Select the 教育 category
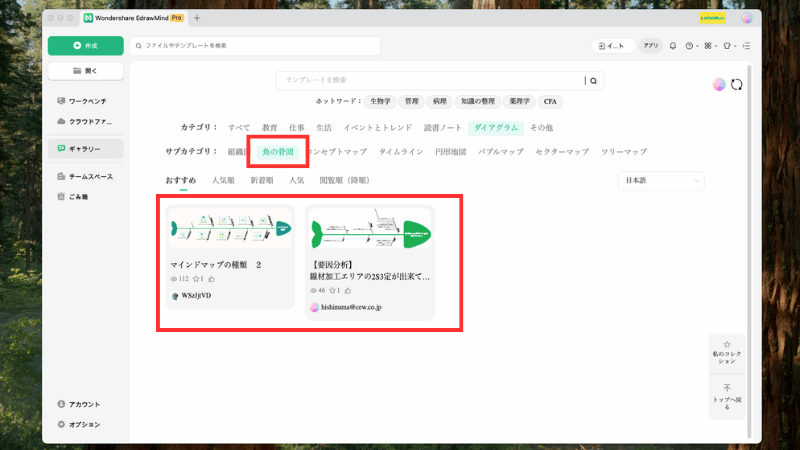The image size is (800, 450). (x=270, y=128)
